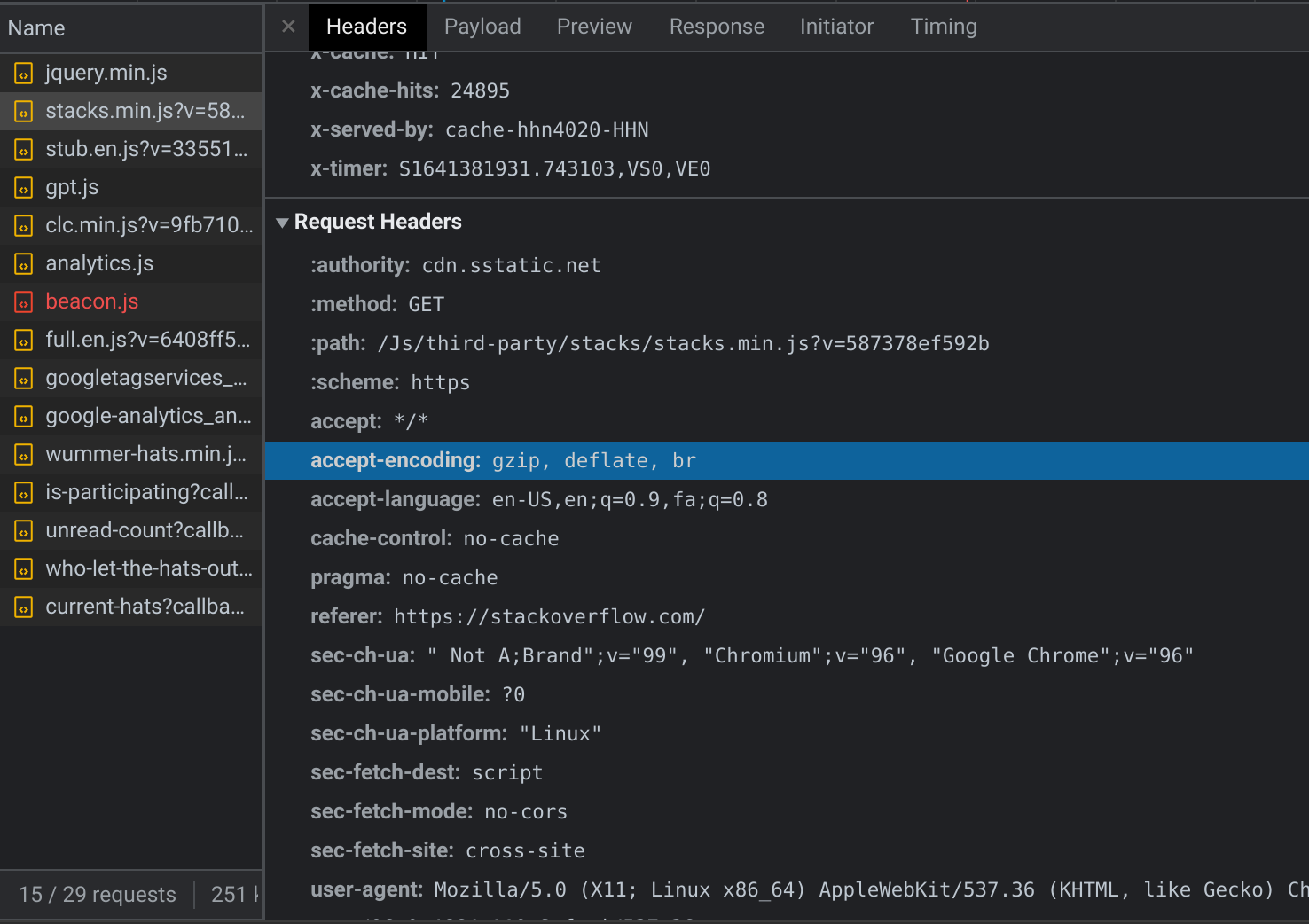The width and height of the screenshot is (1309, 924).
Task: Click the x-cache-hits: 24895 header
Action: [410, 90]
